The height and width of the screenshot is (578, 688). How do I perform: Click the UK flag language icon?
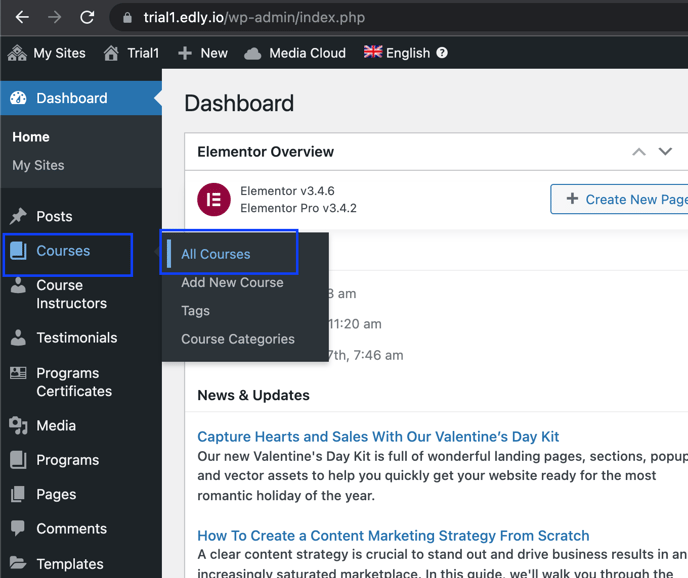(373, 52)
